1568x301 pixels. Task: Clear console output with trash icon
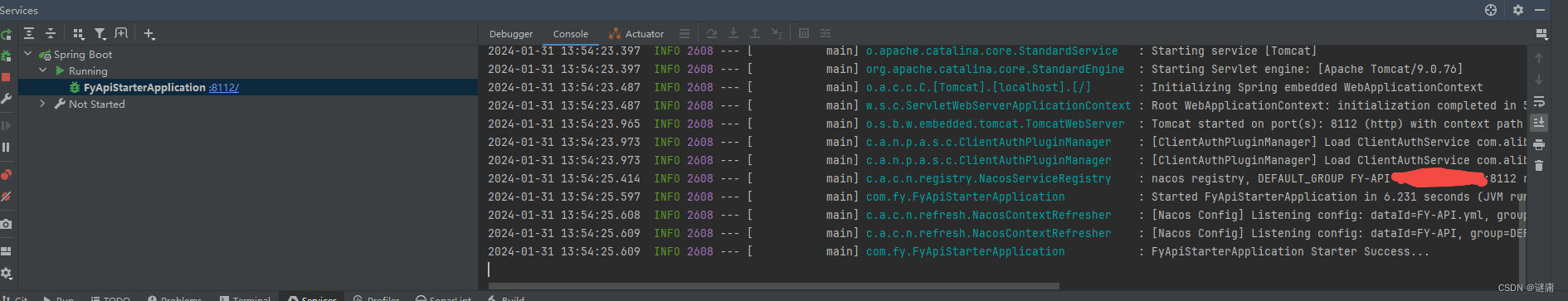1539,166
